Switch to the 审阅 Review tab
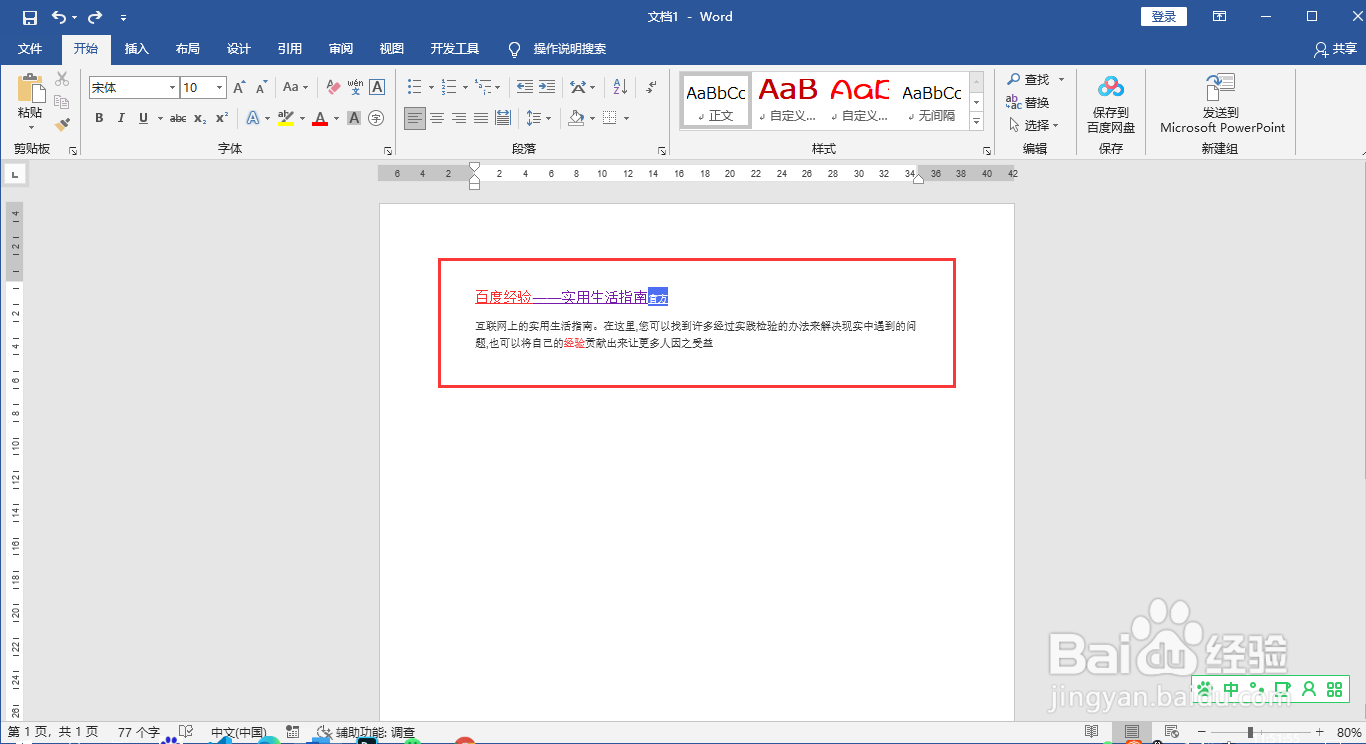 [341, 49]
